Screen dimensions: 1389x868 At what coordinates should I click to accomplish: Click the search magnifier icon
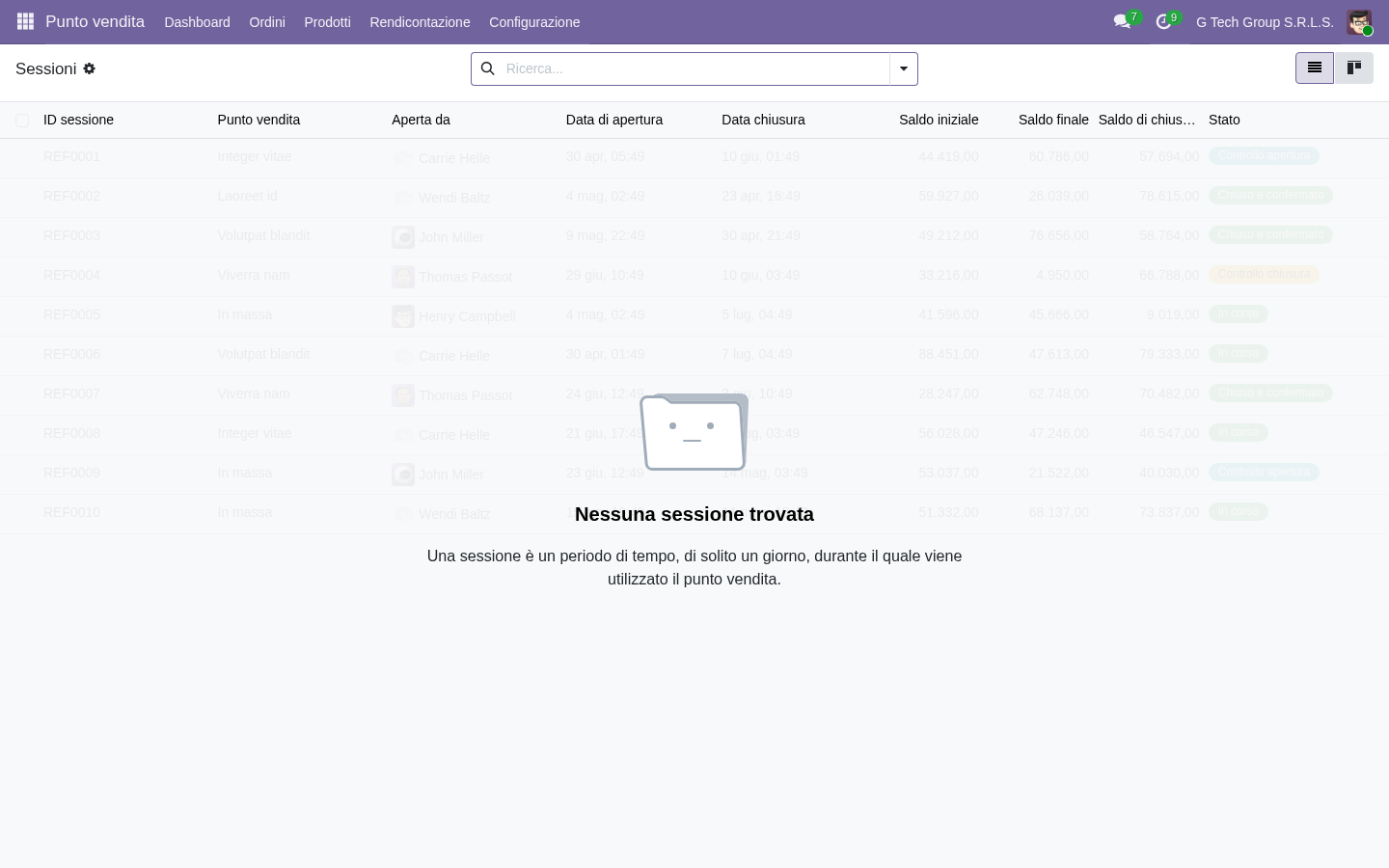pyautogui.click(x=487, y=68)
